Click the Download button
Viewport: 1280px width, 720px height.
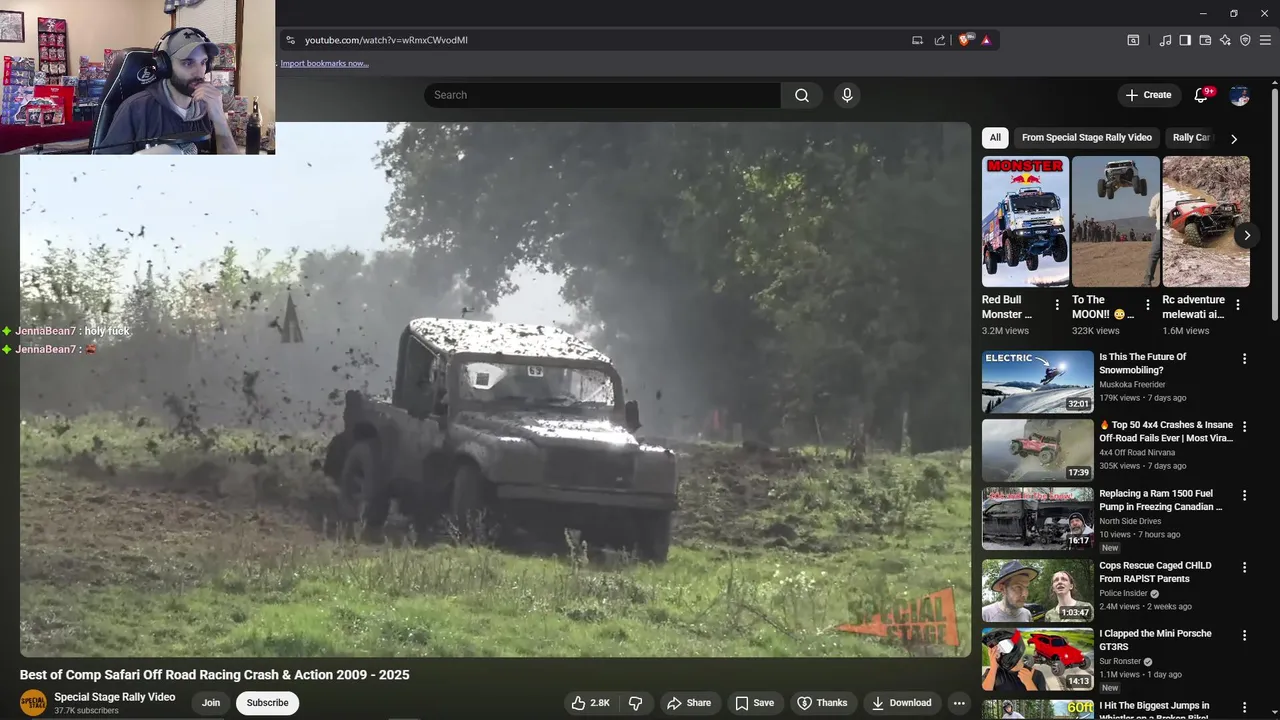[902, 703]
